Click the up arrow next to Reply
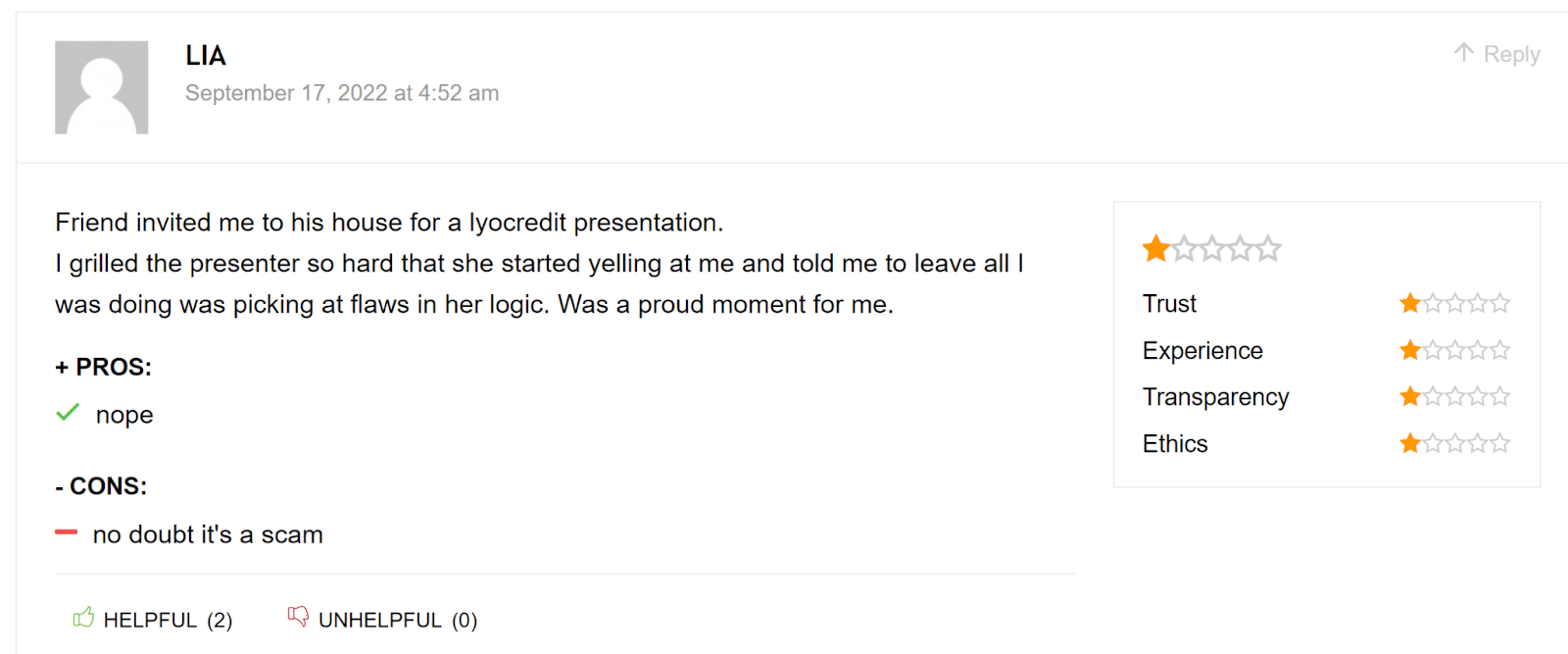This screenshot has height=654, width=1568. 1463,53
